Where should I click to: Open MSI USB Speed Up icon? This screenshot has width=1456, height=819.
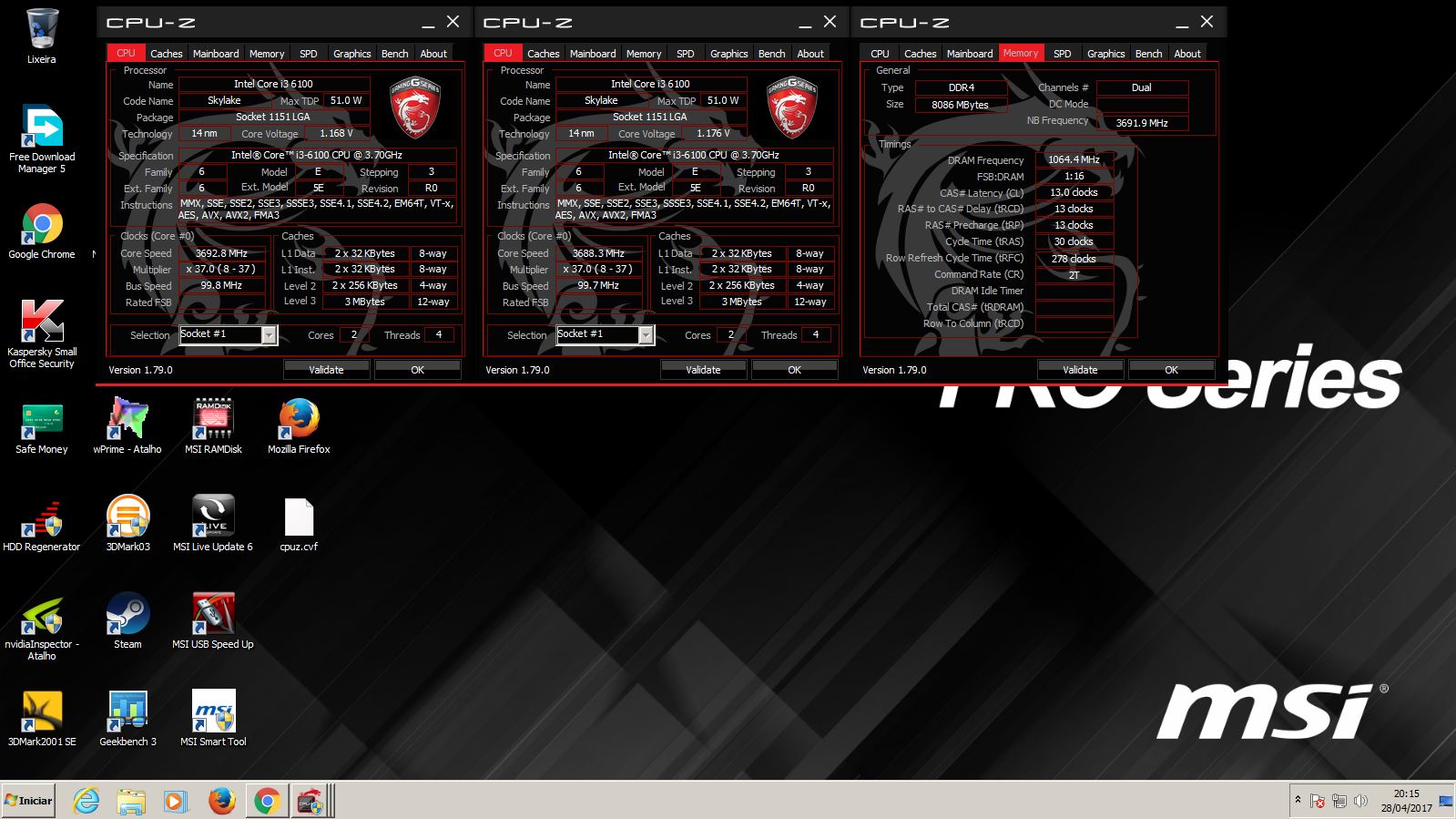tap(213, 621)
